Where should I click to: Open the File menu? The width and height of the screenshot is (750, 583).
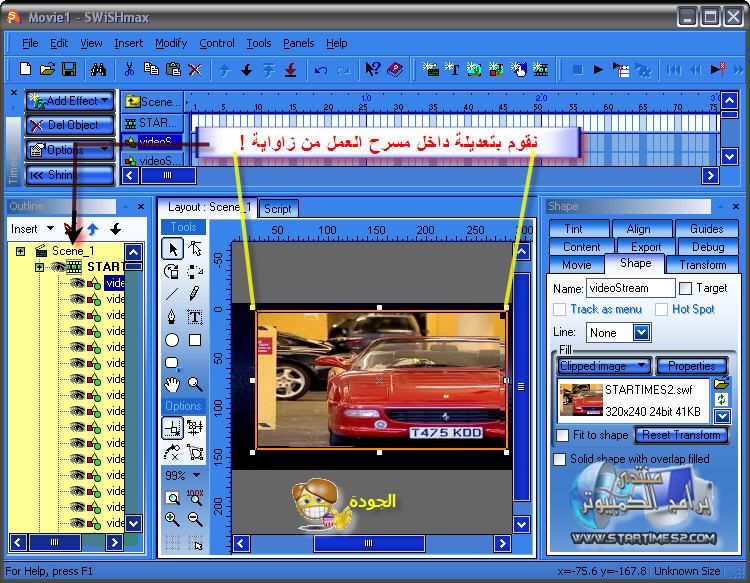(x=30, y=43)
